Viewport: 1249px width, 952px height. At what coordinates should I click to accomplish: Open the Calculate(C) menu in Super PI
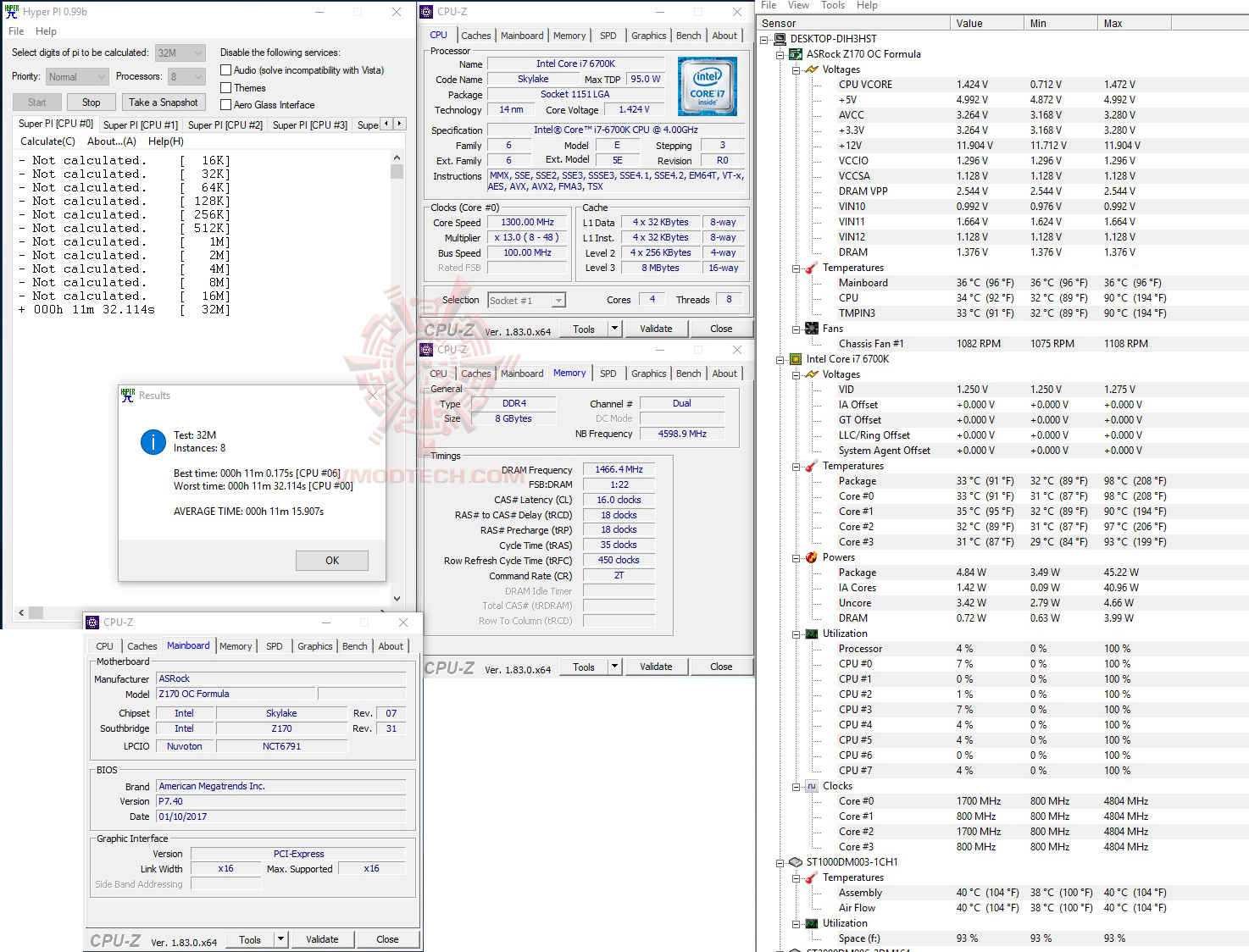tap(47, 141)
